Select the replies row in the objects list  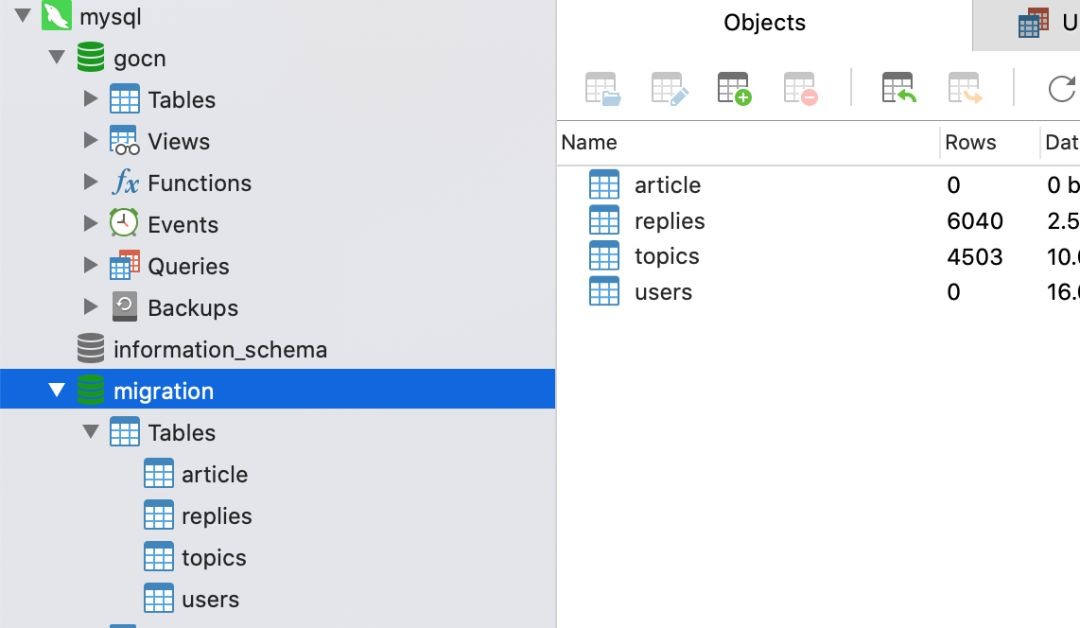[x=669, y=221]
